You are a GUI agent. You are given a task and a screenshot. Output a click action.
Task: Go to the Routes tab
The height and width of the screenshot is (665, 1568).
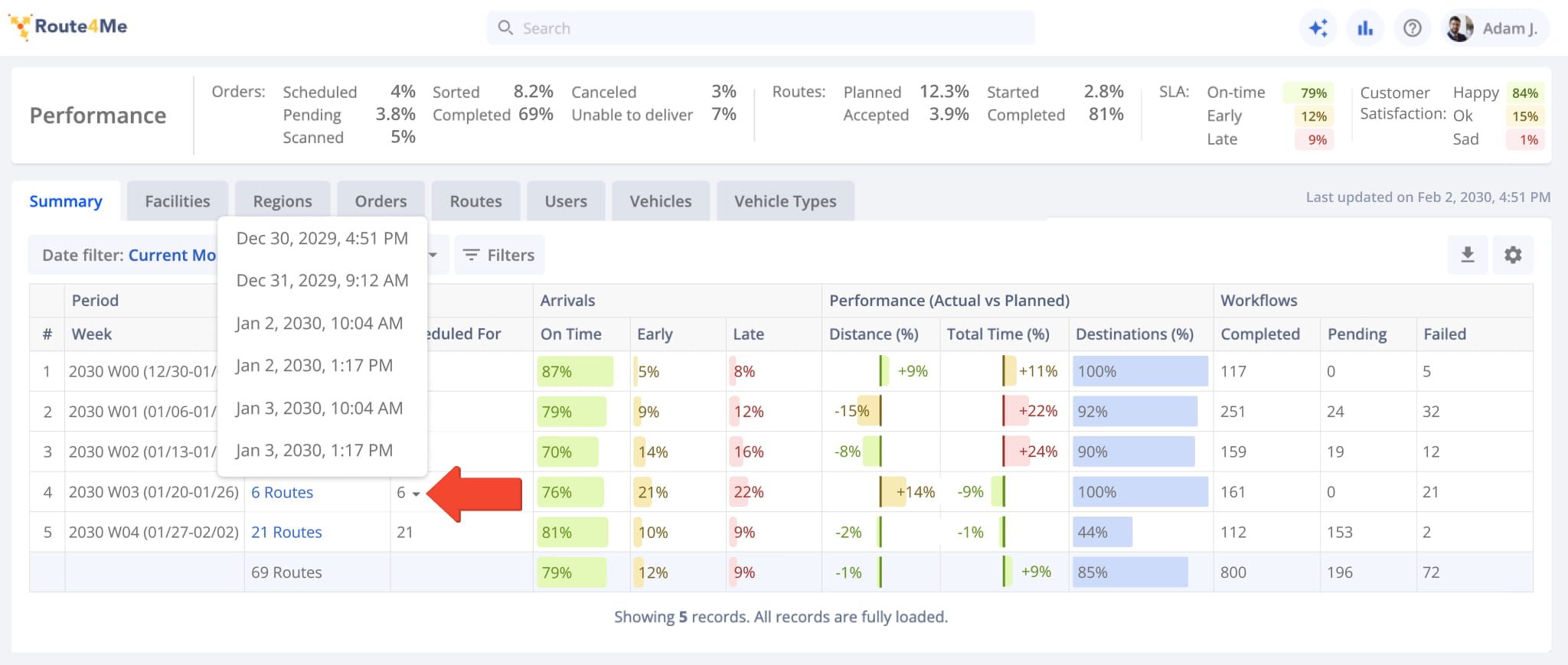click(x=476, y=201)
